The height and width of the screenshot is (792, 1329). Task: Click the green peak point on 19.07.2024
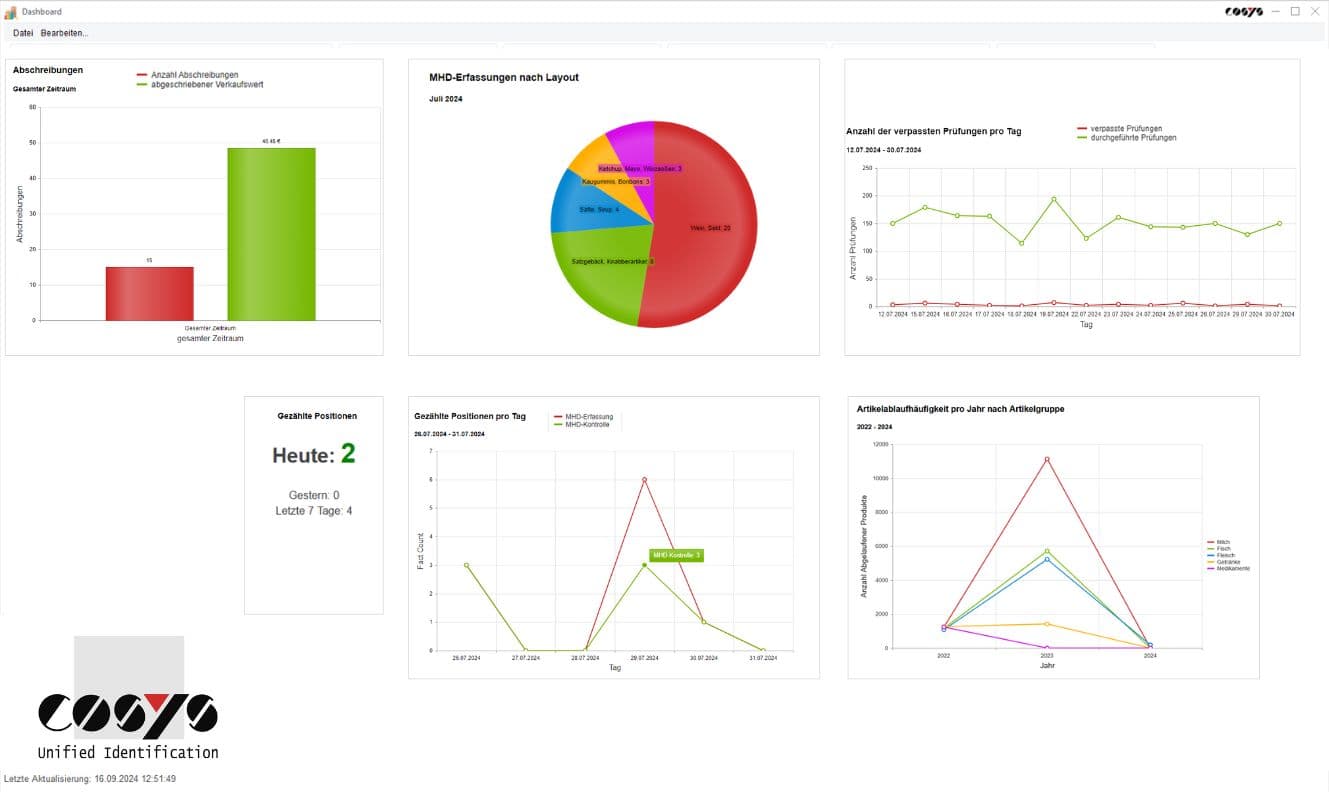pyautogui.click(x=1053, y=198)
